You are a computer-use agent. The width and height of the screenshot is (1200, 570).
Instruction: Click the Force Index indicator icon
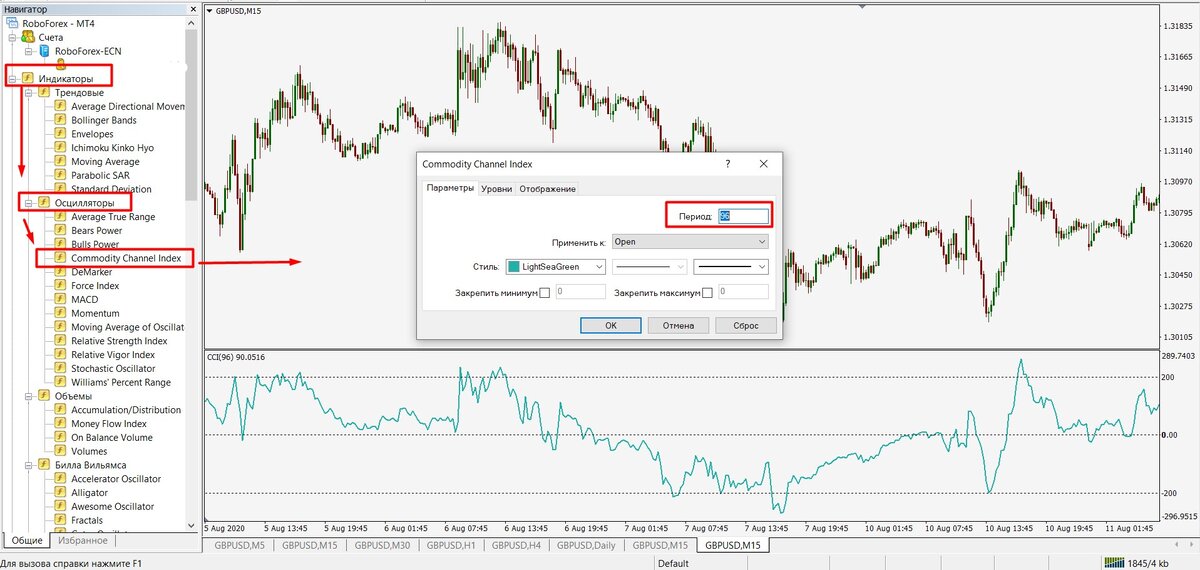point(60,286)
